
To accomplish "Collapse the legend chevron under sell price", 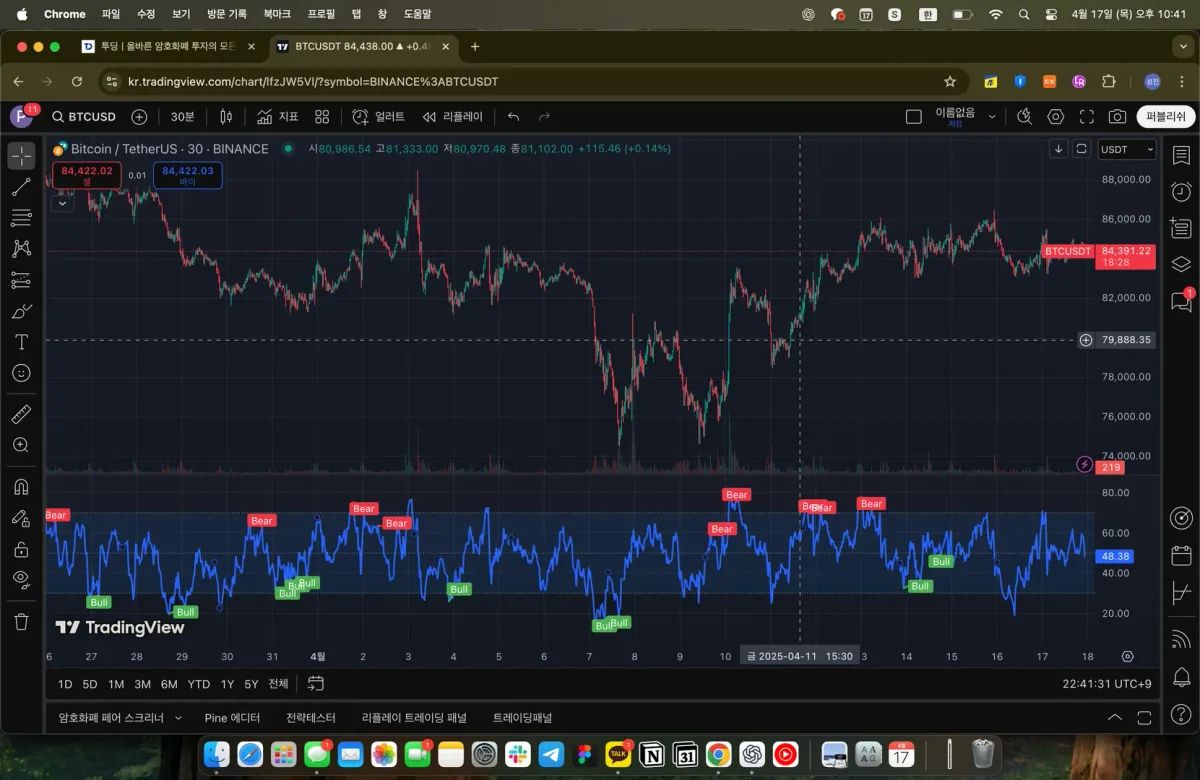I will [x=63, y=203].
